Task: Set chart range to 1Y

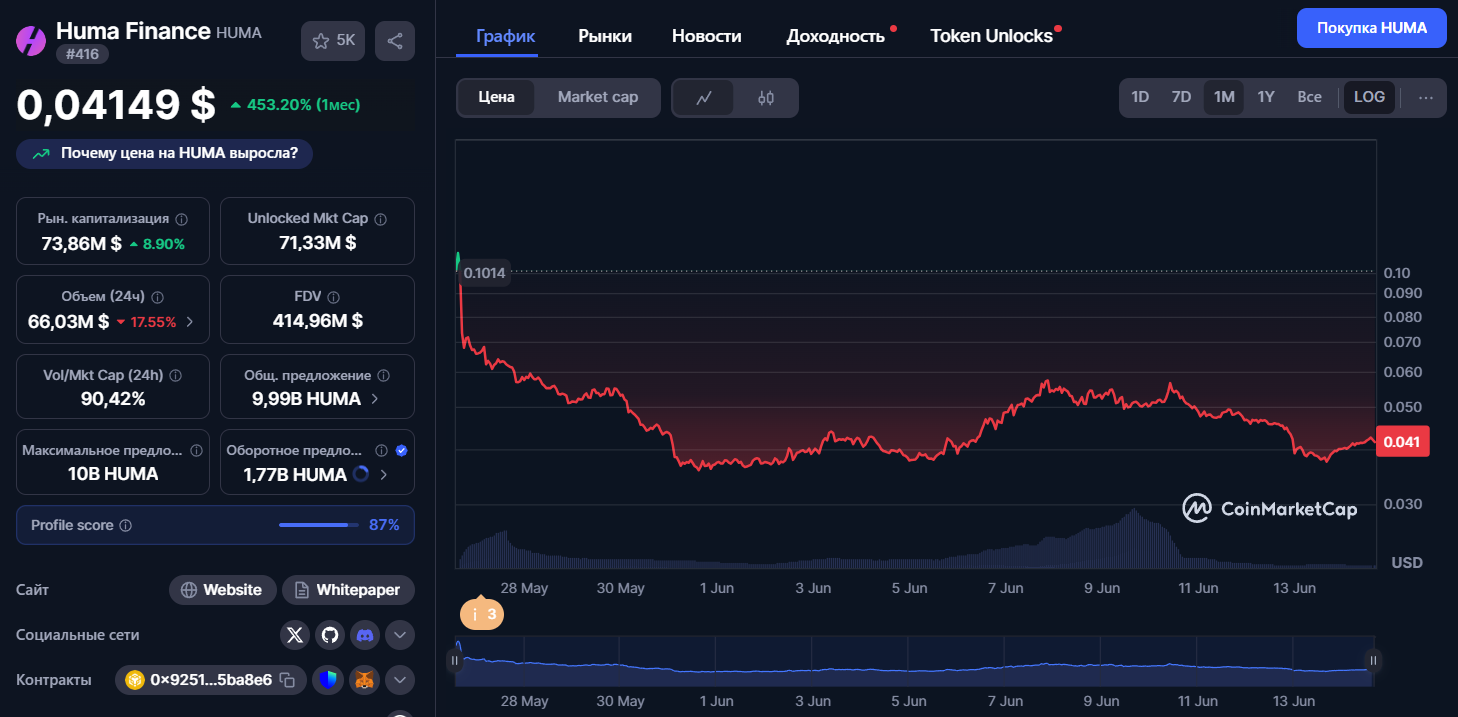Action: coord(1266,97)
